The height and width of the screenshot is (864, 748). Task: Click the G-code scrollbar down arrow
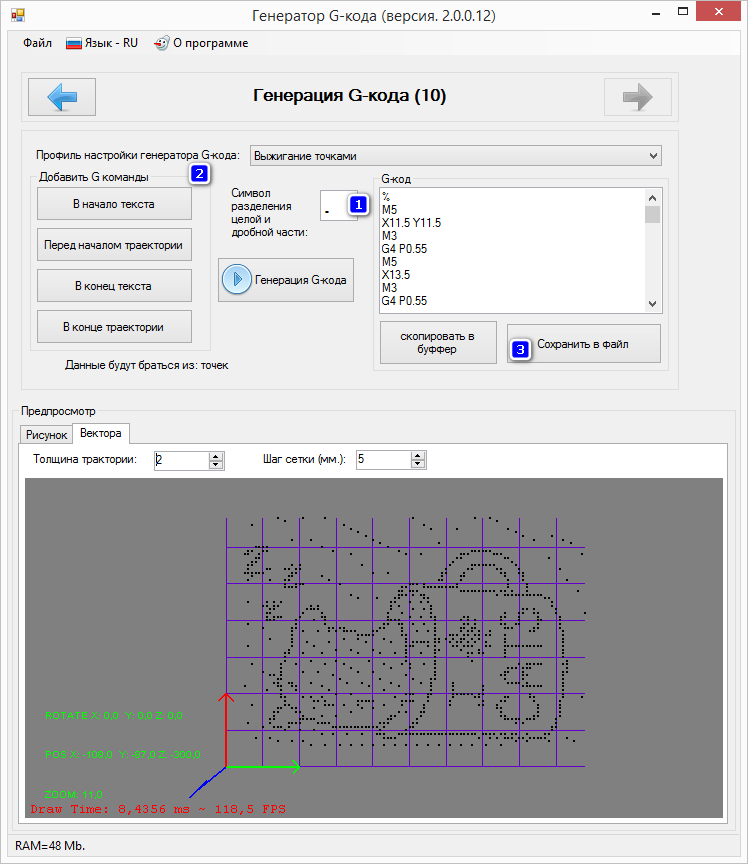[653, 304]
